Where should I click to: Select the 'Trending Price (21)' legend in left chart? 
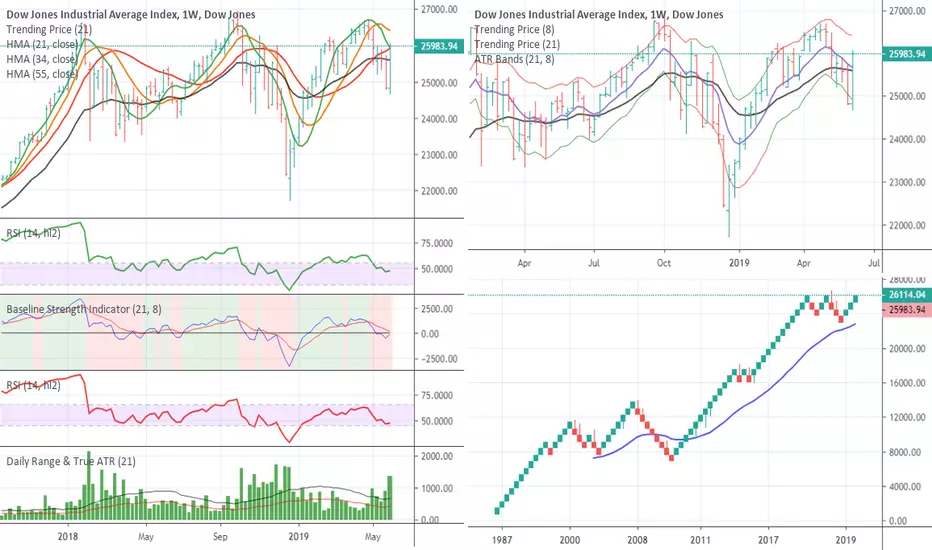tap(49, 29)
